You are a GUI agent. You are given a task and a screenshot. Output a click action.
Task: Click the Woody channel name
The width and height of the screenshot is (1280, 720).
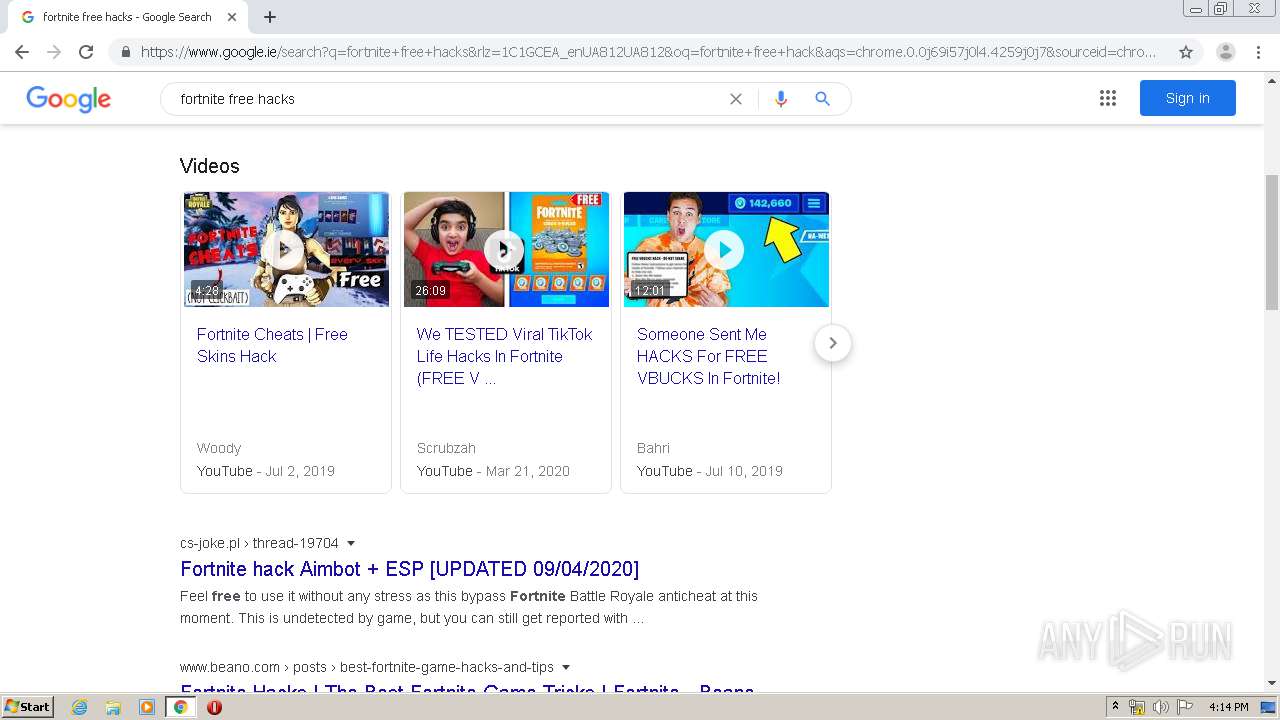(219, 448)
